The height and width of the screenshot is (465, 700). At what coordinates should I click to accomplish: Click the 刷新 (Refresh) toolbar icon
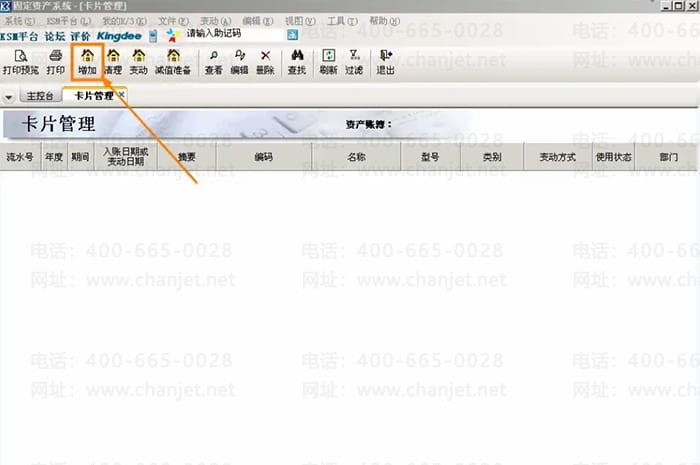[x=328, y=57]
